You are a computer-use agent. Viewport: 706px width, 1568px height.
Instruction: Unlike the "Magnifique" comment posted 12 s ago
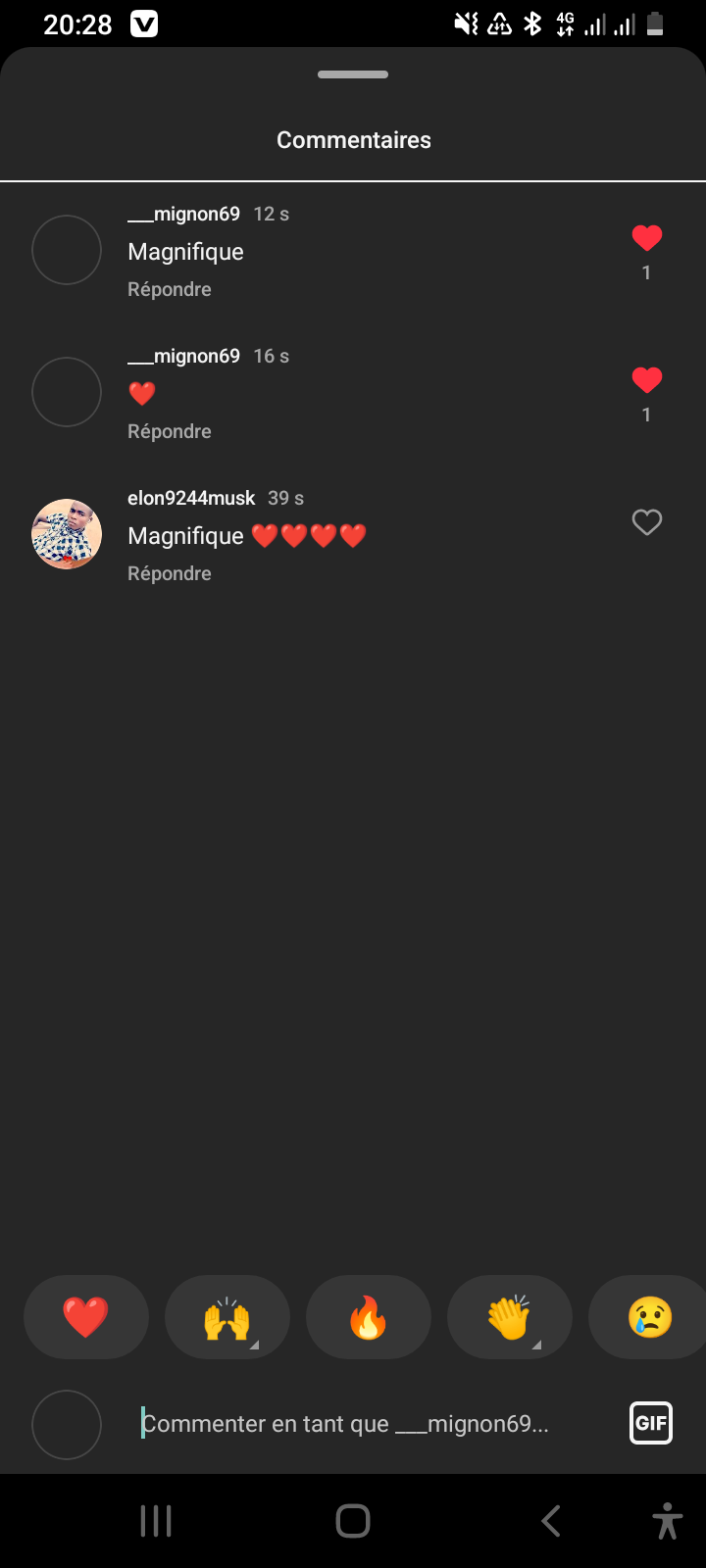pyautogui.click(x=647, y=238)
